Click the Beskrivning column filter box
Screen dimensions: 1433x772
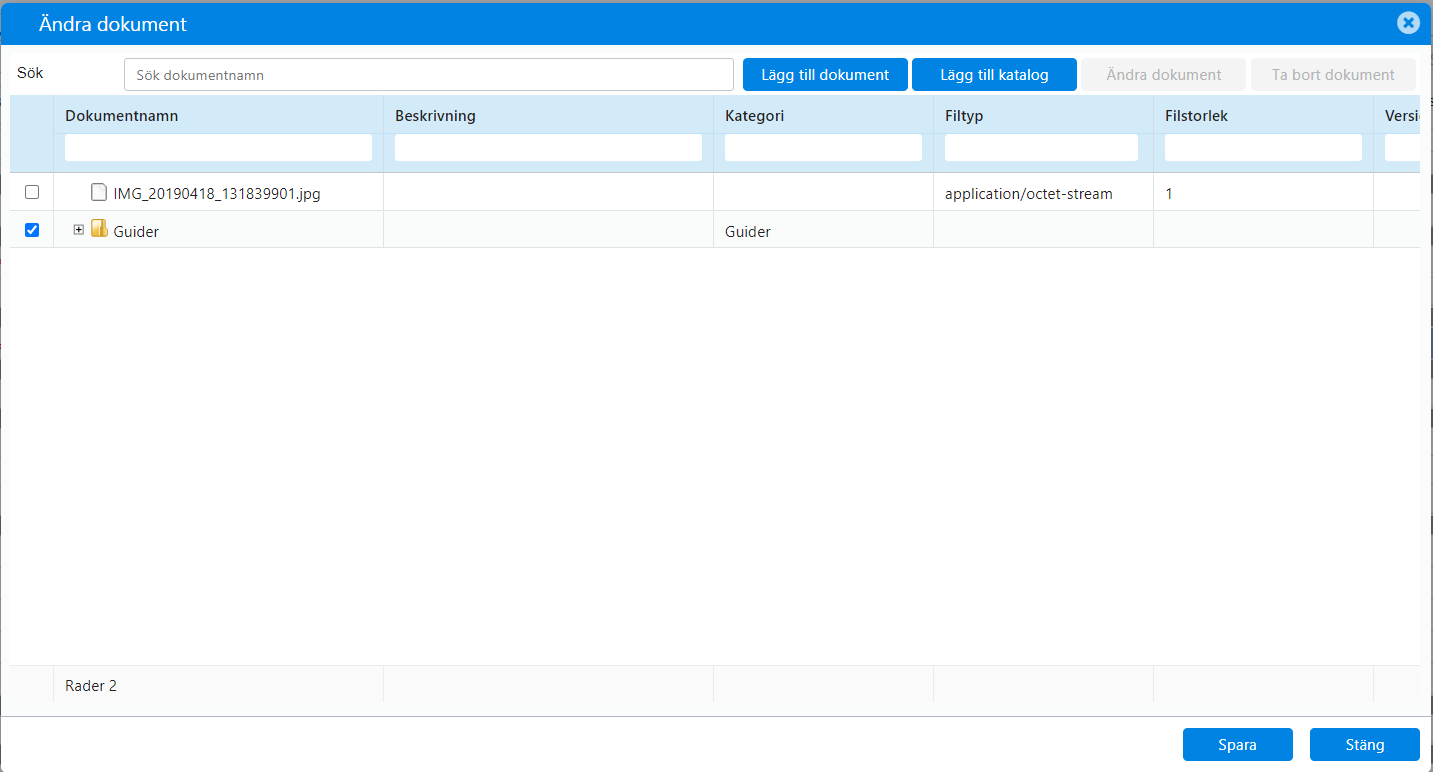pyautogui.click(x=548, y=148)
